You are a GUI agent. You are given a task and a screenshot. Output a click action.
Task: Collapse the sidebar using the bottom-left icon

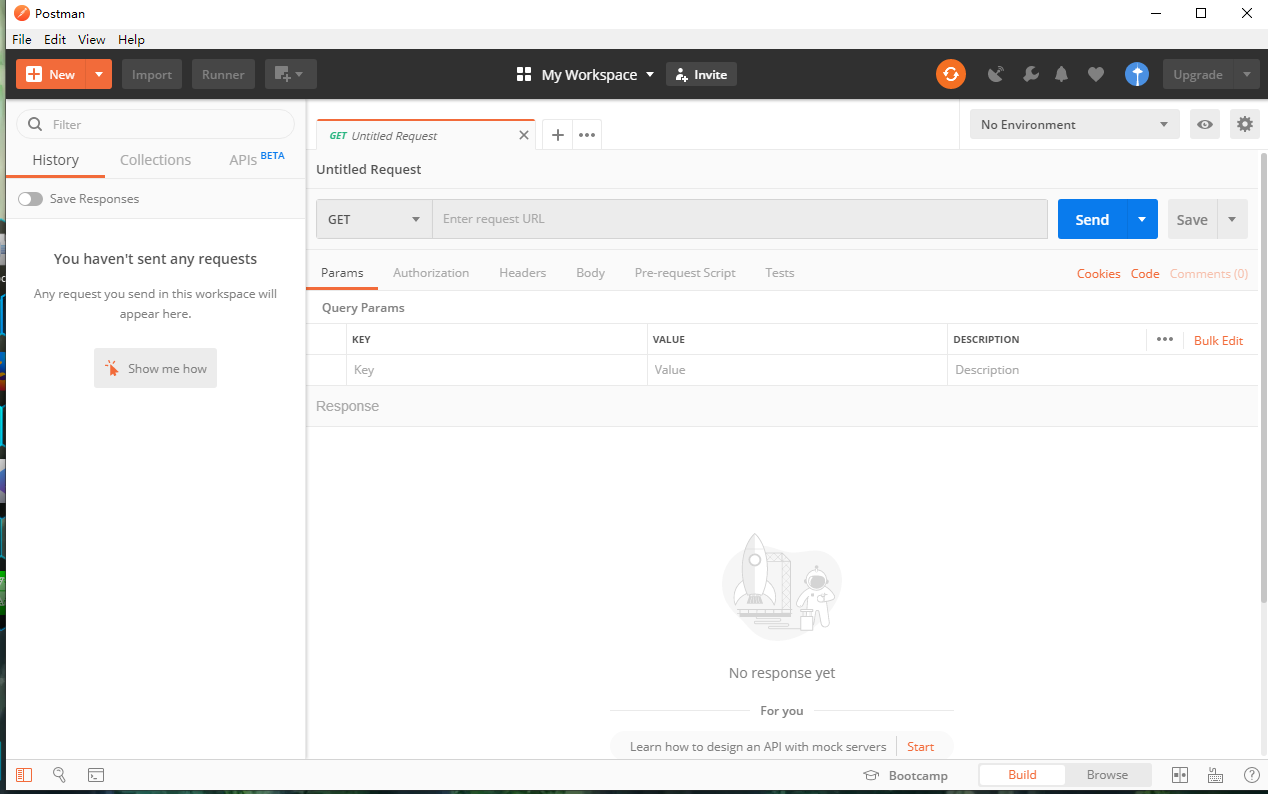[x=23, y=775]
